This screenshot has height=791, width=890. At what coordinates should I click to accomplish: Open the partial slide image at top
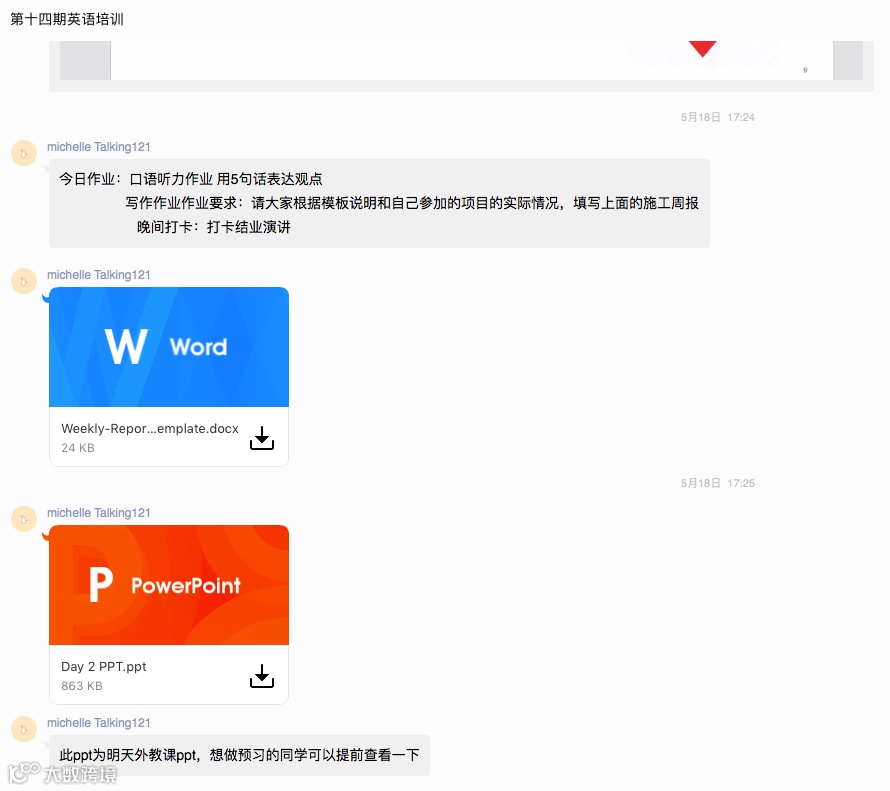point(461,61)
